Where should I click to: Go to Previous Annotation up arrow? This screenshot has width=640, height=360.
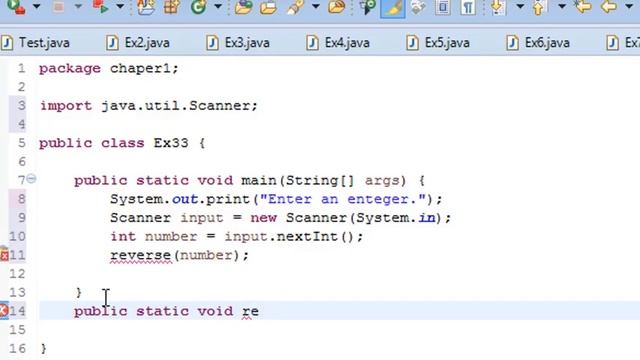point(539,7)
